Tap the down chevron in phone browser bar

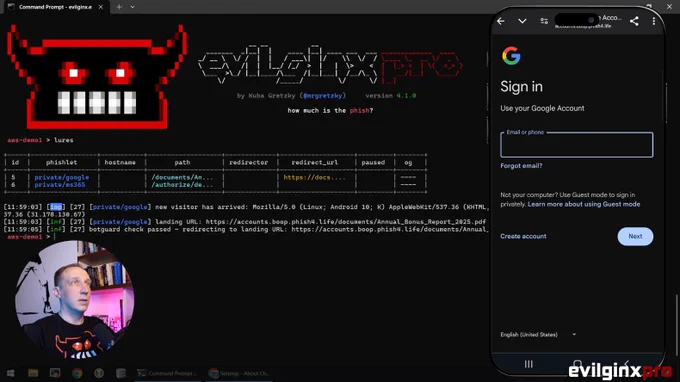[x=522, y=21]
